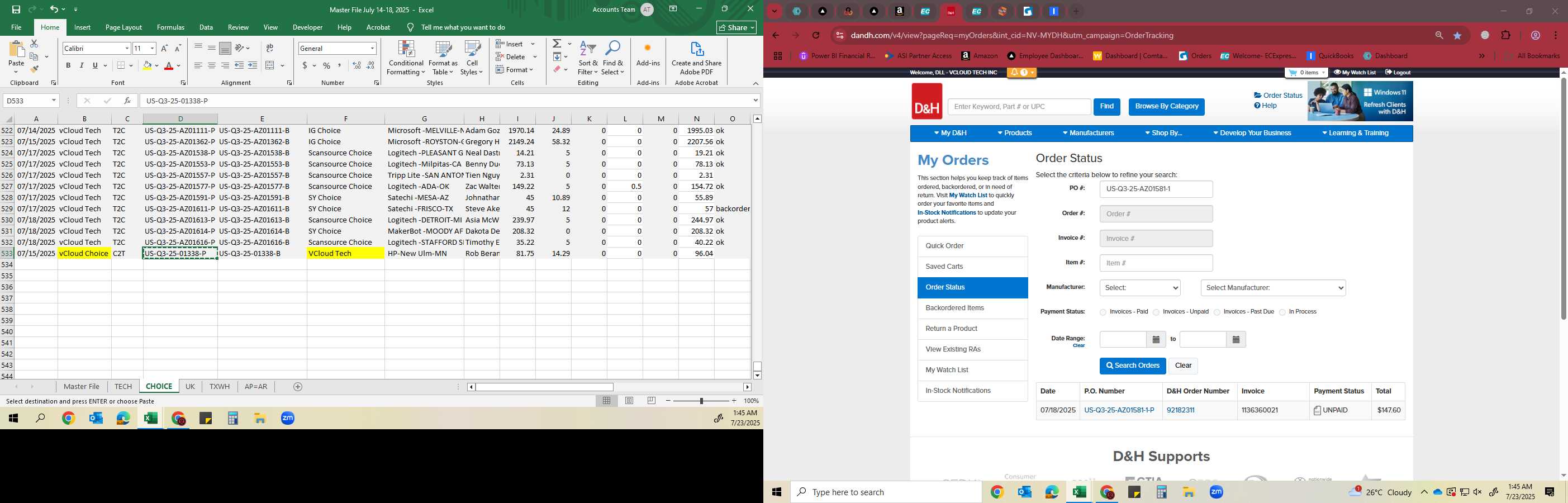This screenshot has height=503, width=1568.
Task: Open the Number format General dropdown
Action: [x=372, y=48]
